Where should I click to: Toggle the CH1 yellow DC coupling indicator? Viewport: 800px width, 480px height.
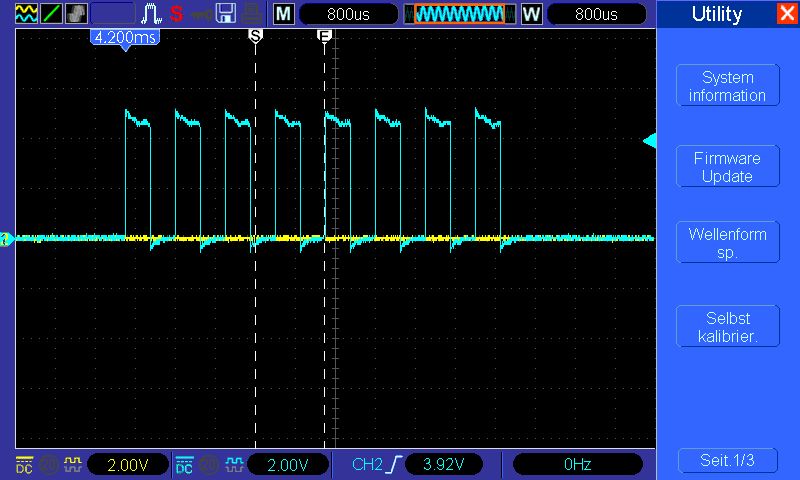(24, 464)
